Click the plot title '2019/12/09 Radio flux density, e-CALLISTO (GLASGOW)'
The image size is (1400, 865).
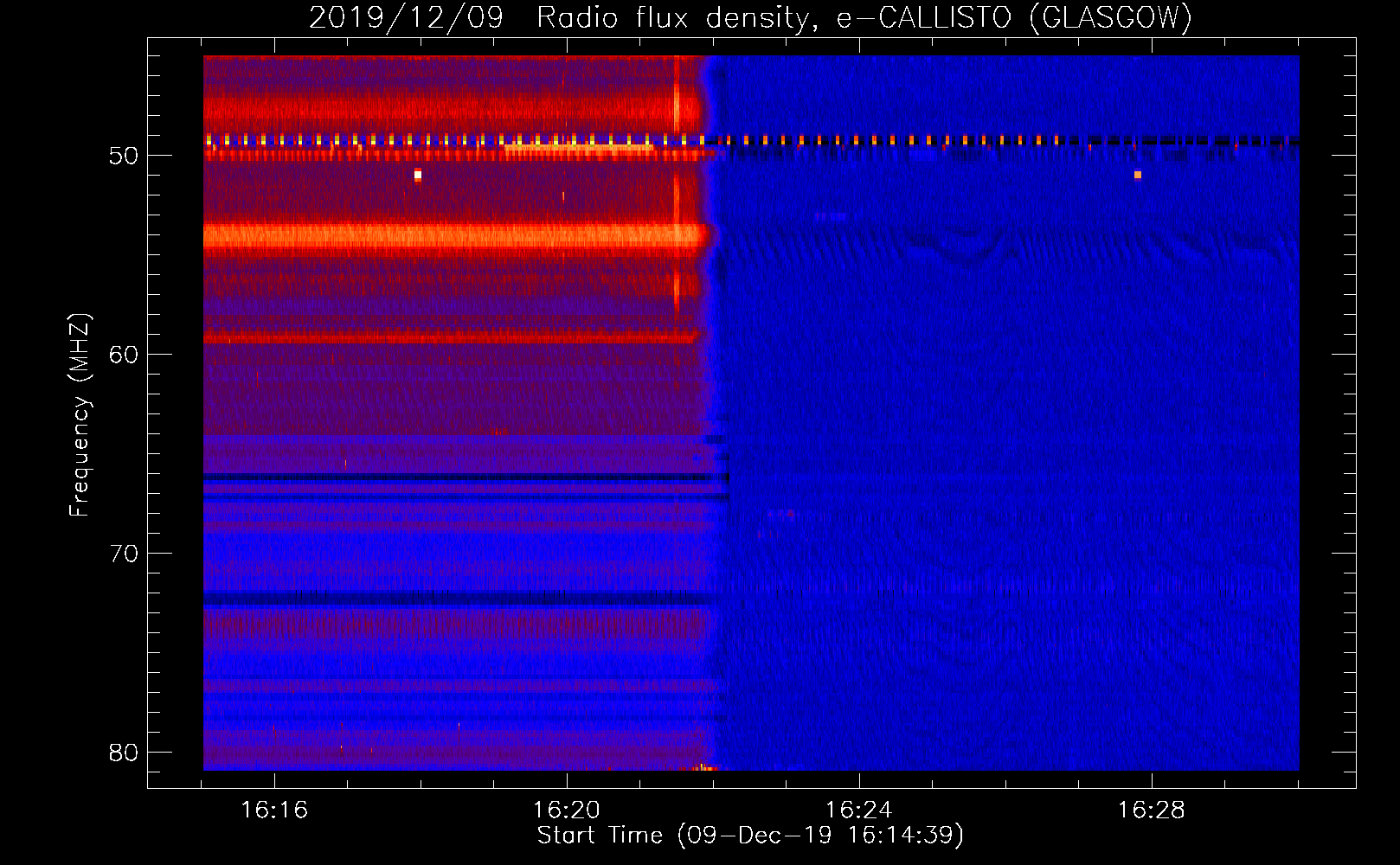click(750, 17)
